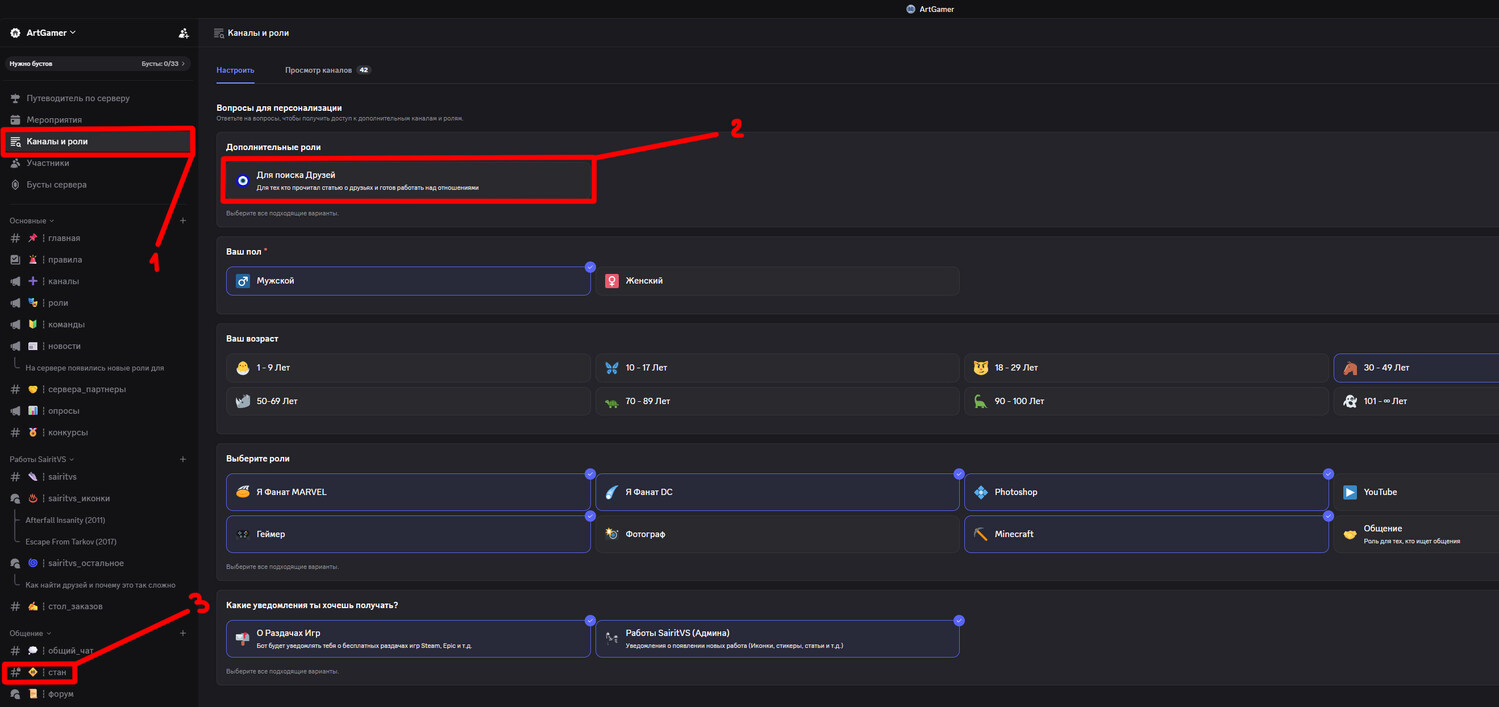Image resolution: width=1499 pixels, height=707 pixels.
Task: Open the форум channel
Action: (98, 694)
